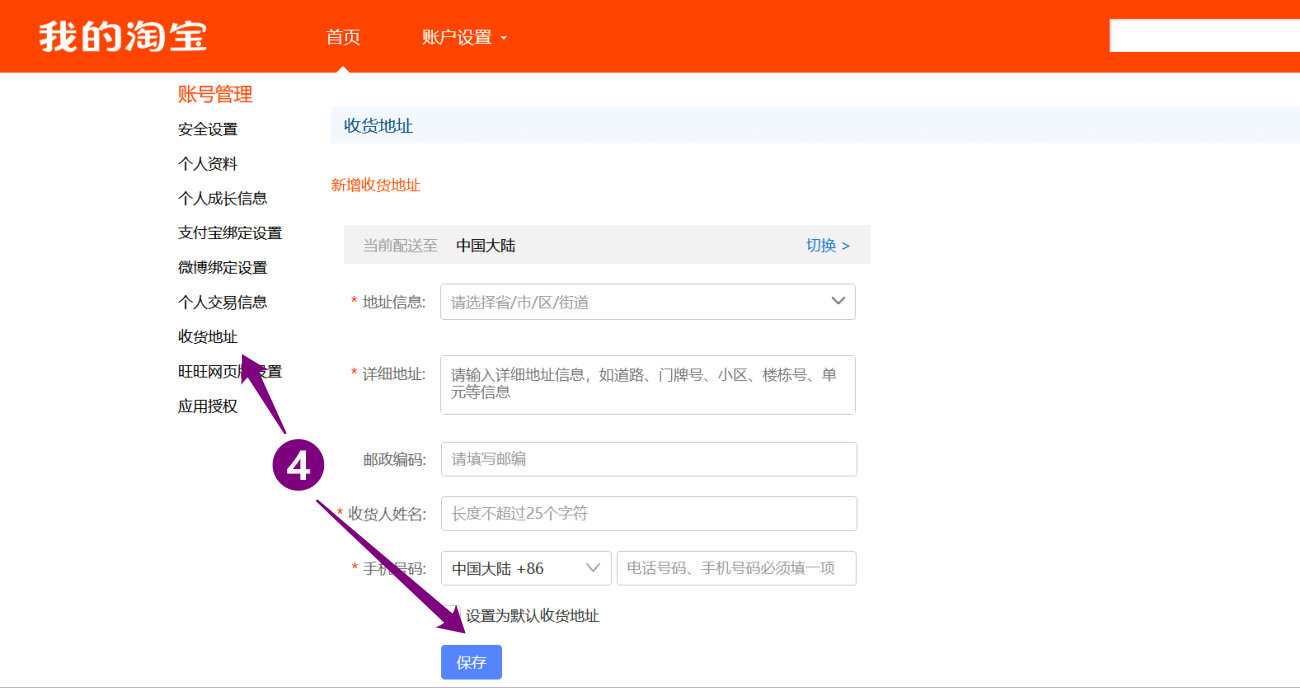Screen dimensions: 1300x688
Task: Click the 详细地址 text area
Action: click(x=647, y=384)
